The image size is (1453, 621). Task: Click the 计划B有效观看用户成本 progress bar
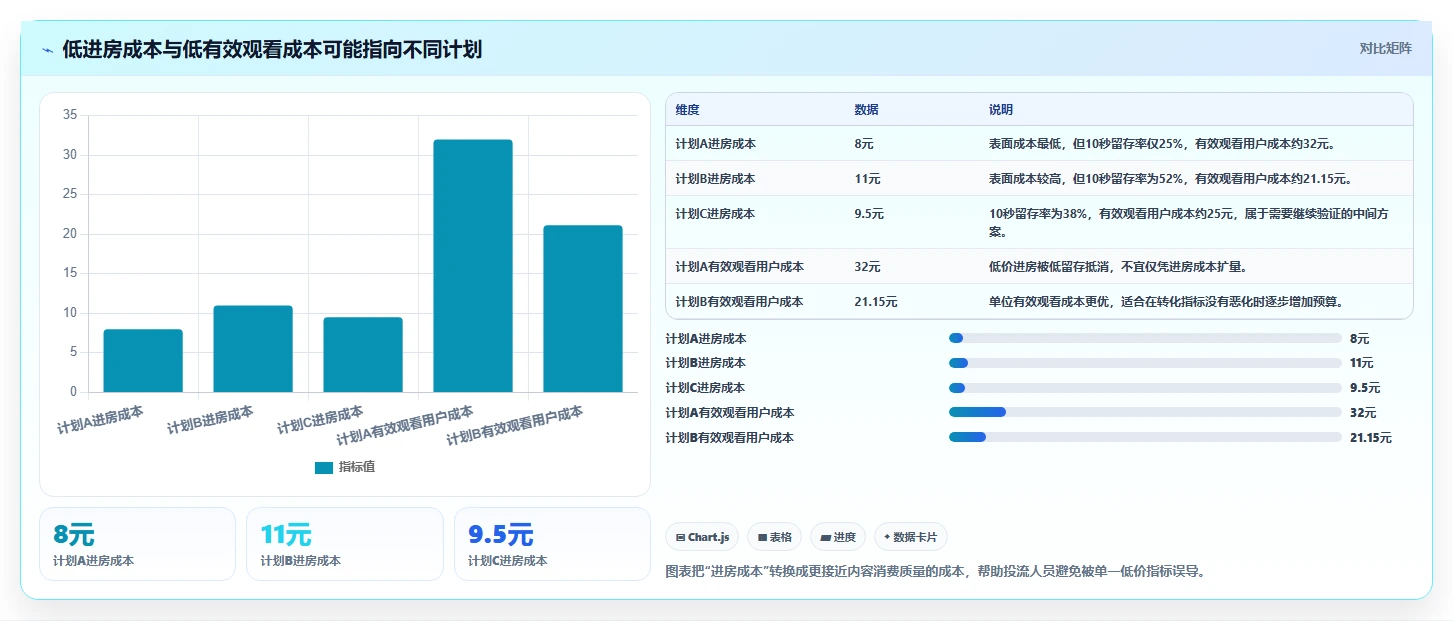[x=1145, y=437]
